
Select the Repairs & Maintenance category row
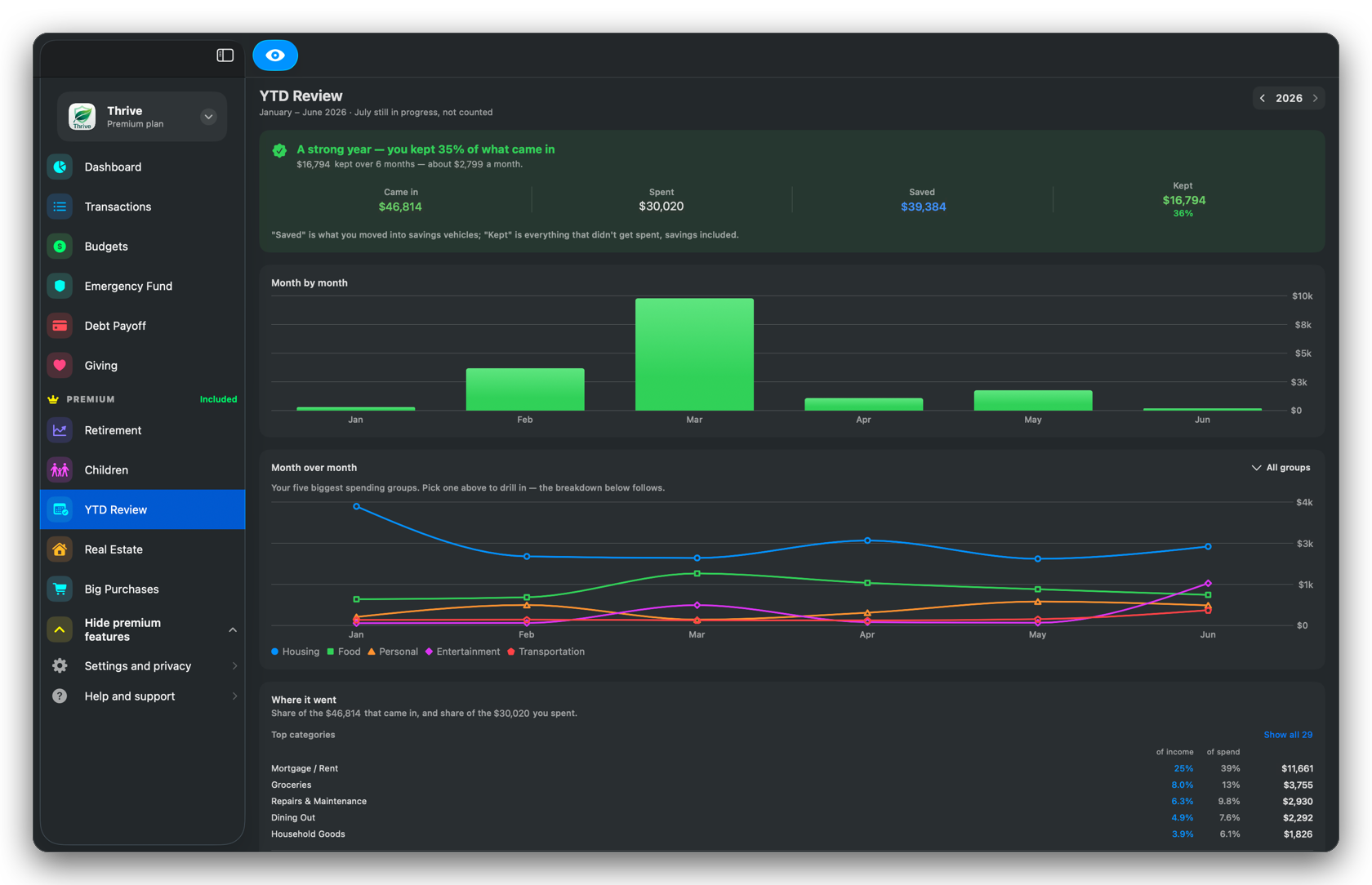(792, 801)
